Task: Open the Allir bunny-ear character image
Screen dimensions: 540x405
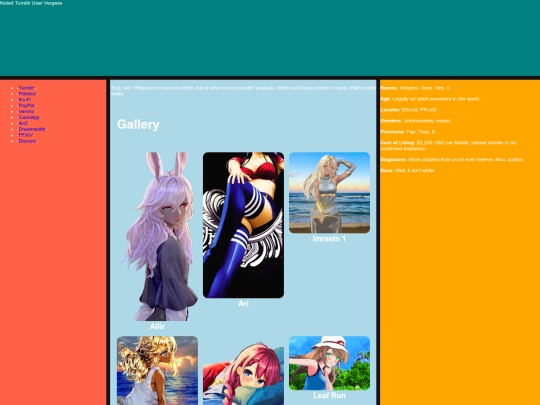Action: (157, 237)
